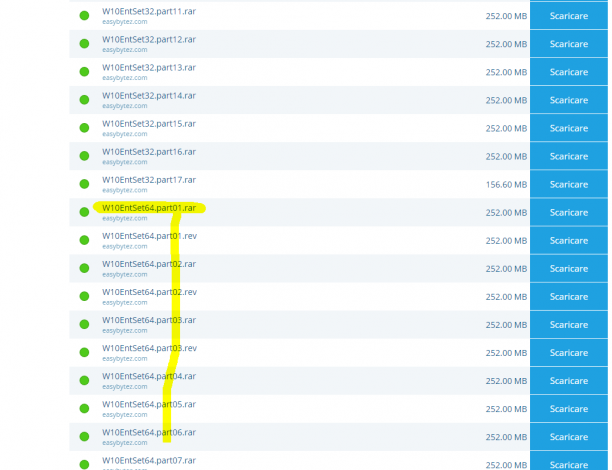Download W10EntSet64.part03.rev via Scaricare
Viewport: 612px width, 470px height.
[569, 353]
